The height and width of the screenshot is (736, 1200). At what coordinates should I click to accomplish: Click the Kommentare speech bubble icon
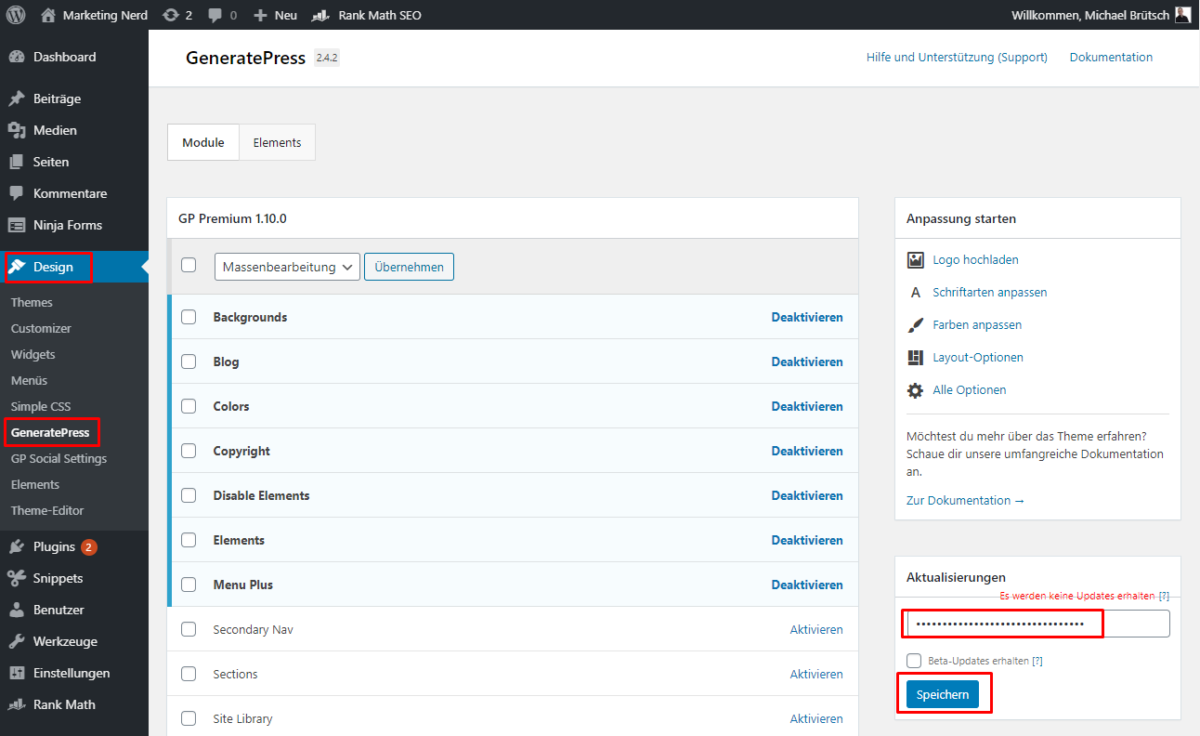[16, 193]
